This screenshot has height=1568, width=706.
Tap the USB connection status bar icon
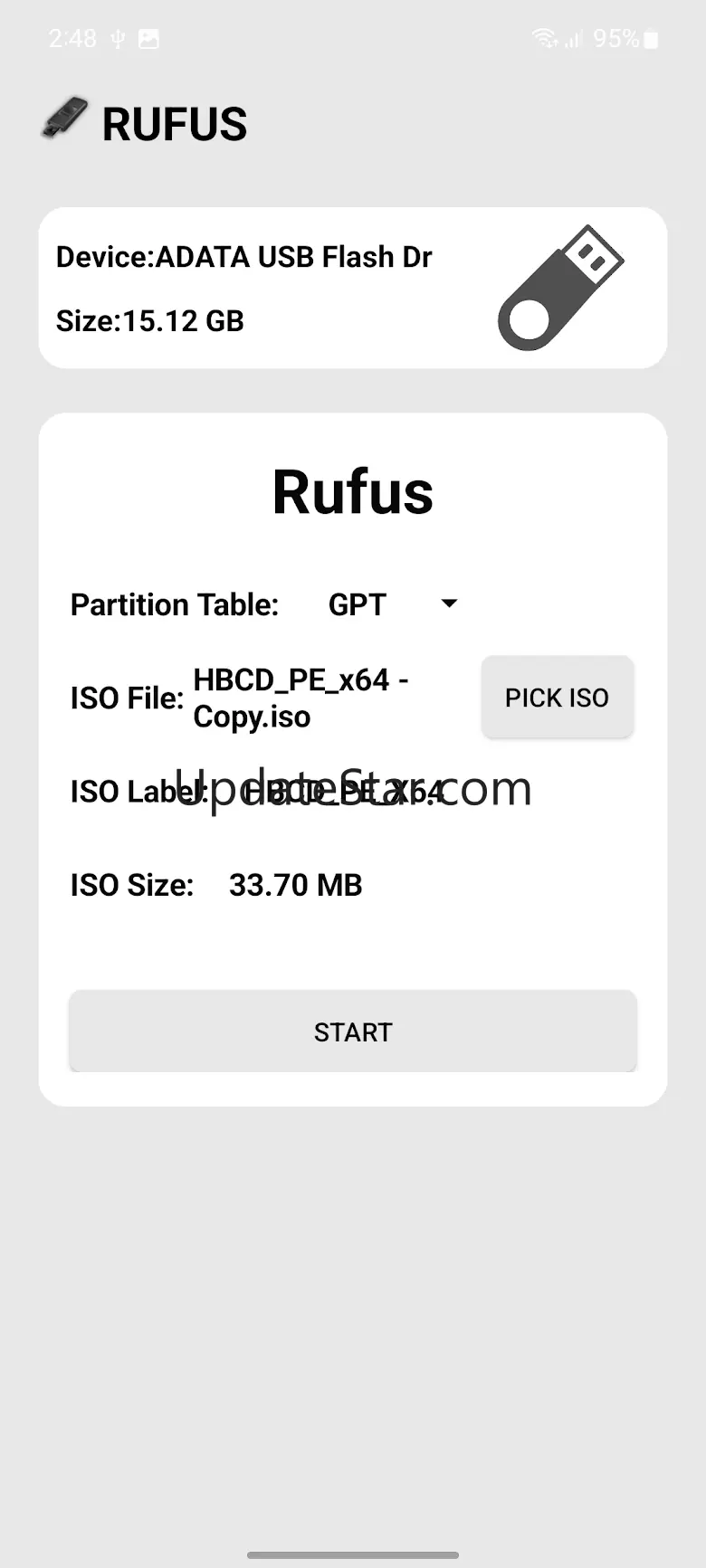tap(118, 39)
